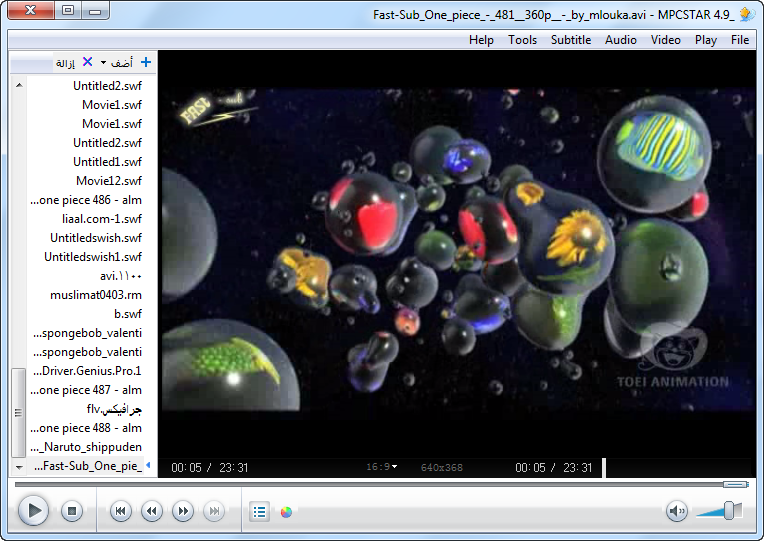Select Movie12.swf in playlist
The height and width of the screenshot is (541, 764).
(109, 181)
